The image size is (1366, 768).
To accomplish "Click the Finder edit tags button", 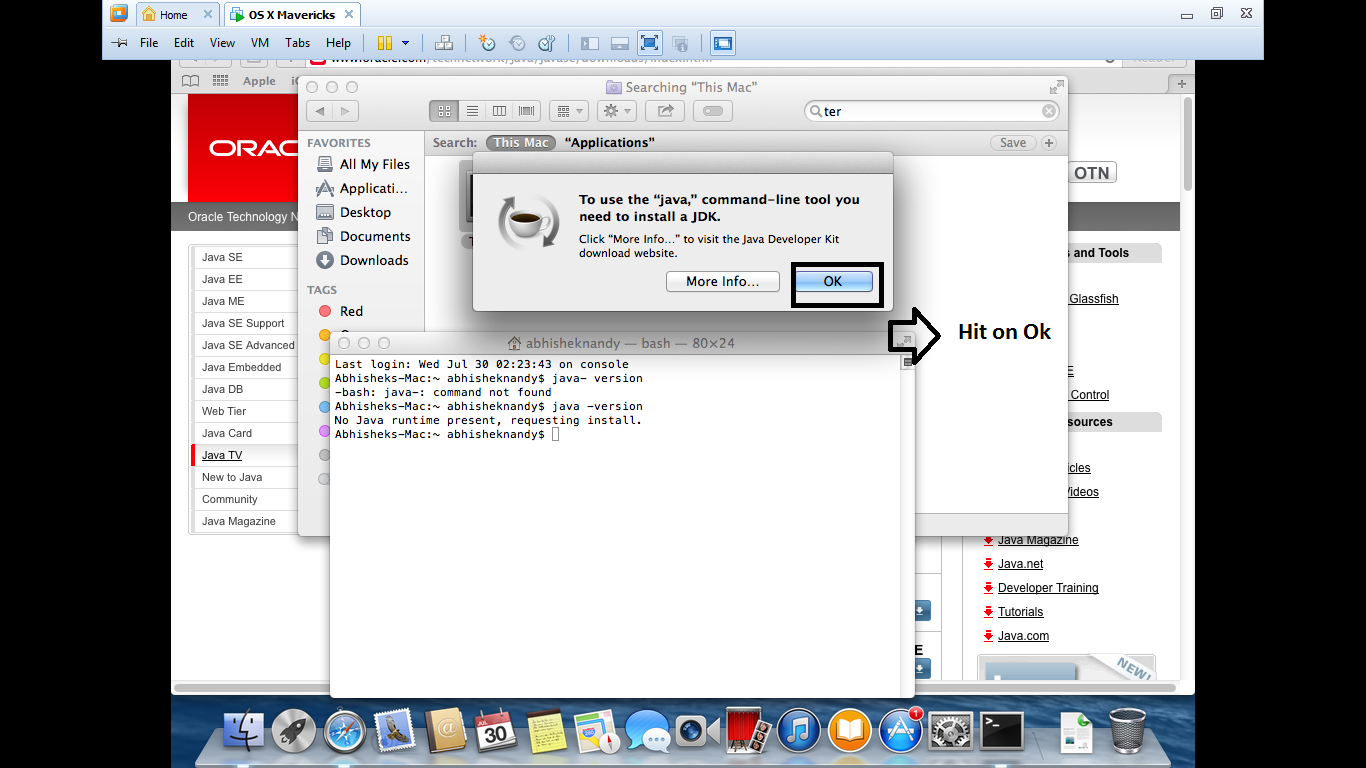I will pyautogui.click(x=713, y=111).
